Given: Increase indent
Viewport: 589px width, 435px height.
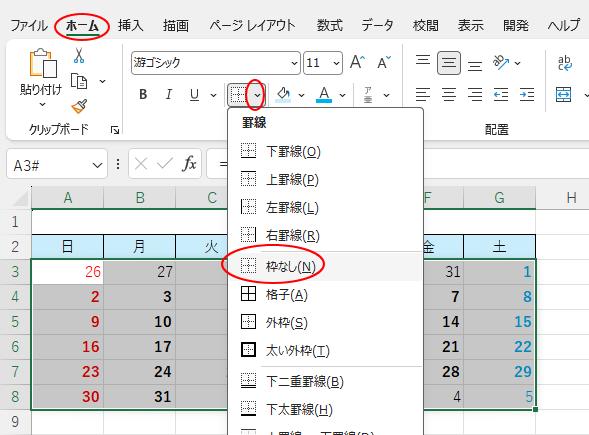Looking at the screenshot, I should (527, 95).
